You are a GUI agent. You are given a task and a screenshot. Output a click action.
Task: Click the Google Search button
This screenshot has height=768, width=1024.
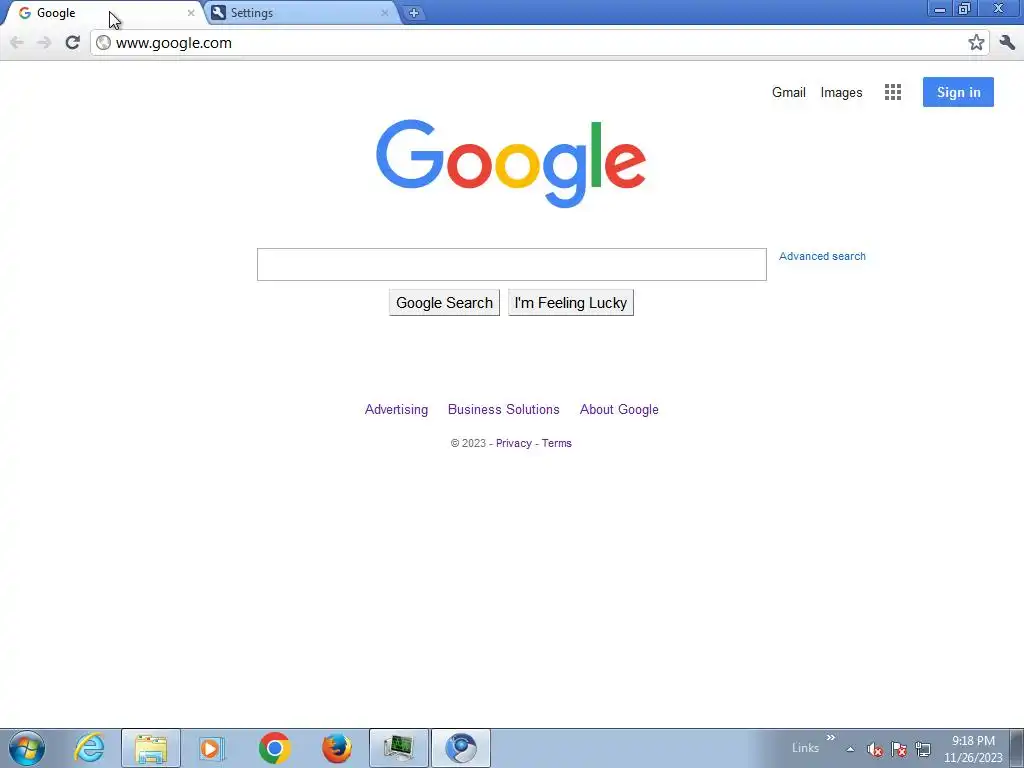[444, 303]
